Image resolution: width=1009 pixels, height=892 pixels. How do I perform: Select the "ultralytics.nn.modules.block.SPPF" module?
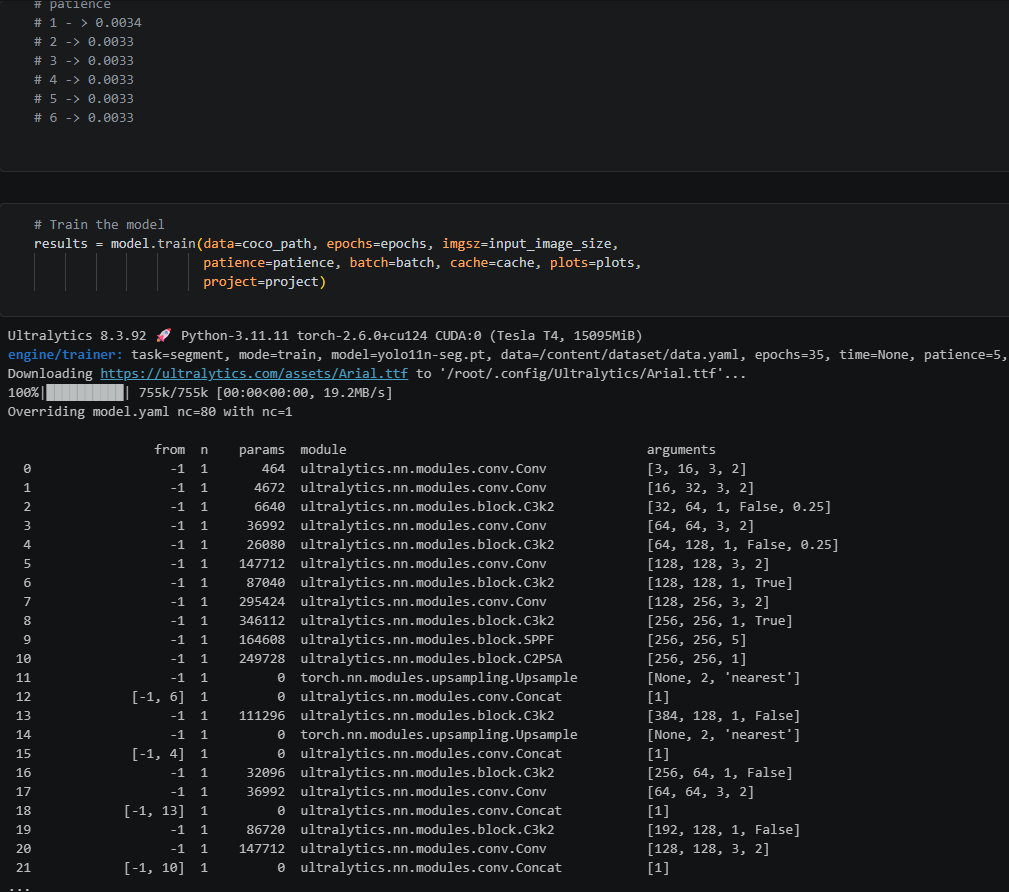(427, 640)
